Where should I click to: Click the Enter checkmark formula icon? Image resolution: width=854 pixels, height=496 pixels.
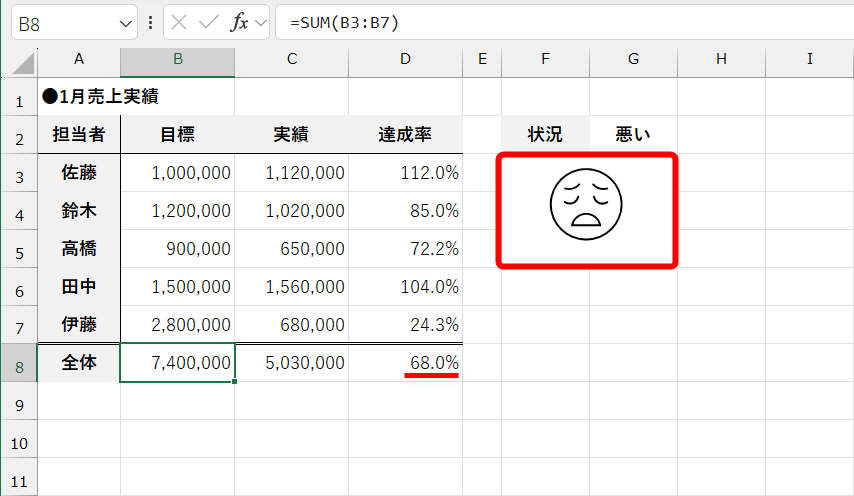click(209, 22)
